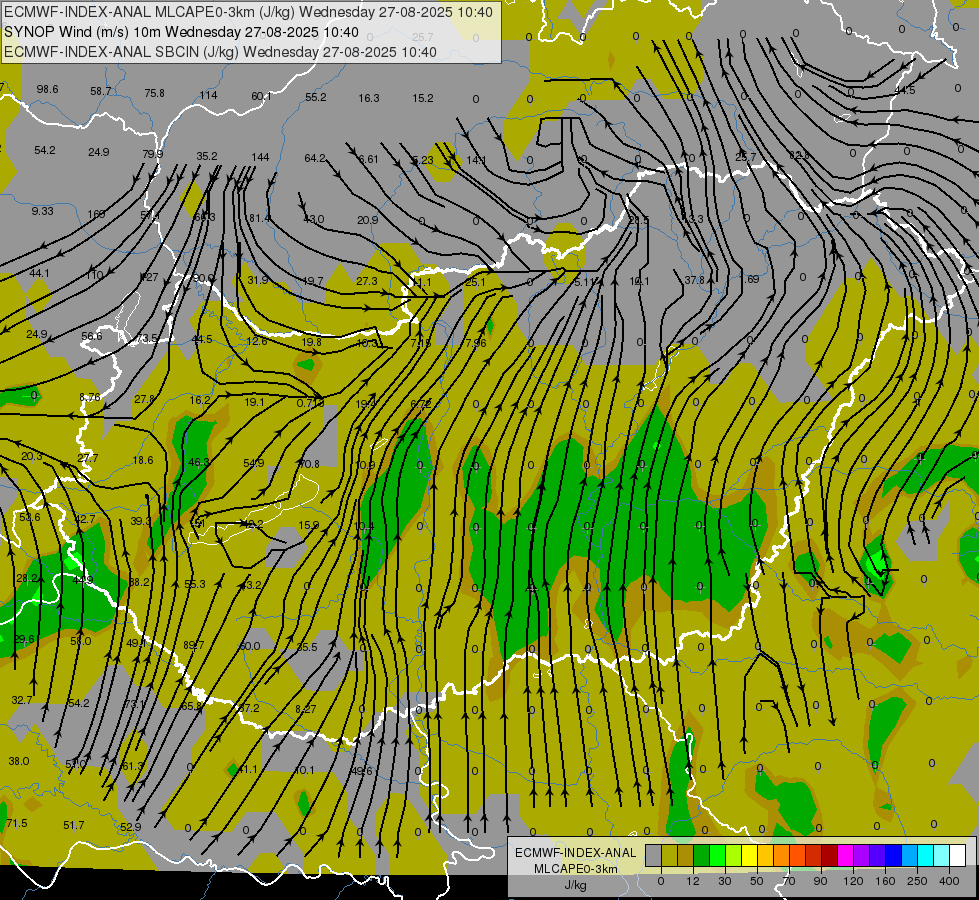Click the bright green legend swatch

pyautogui.click(x=717, y=856)
